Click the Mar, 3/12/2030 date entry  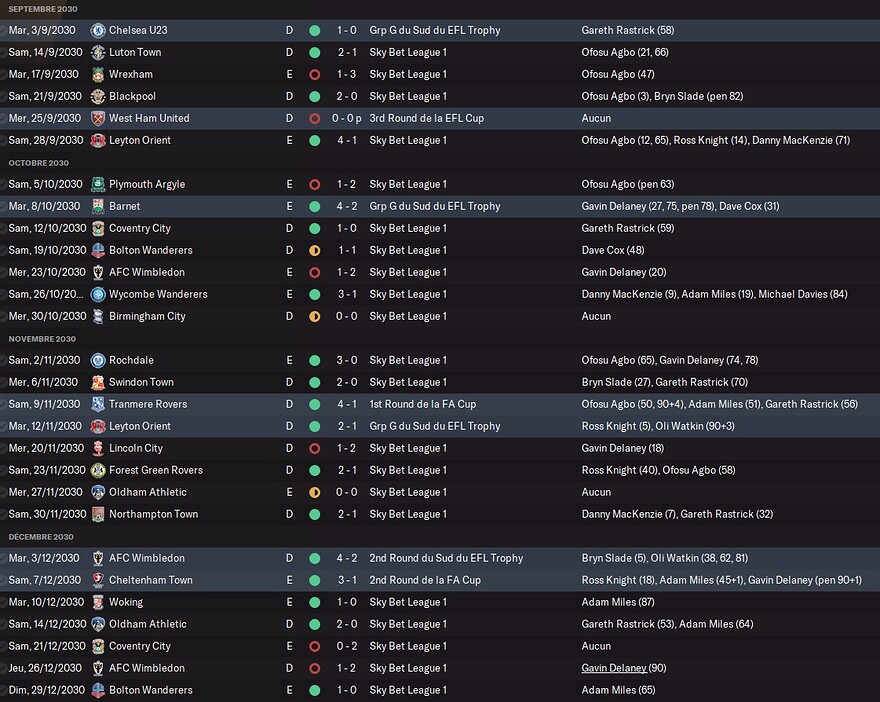coord(44,558)
